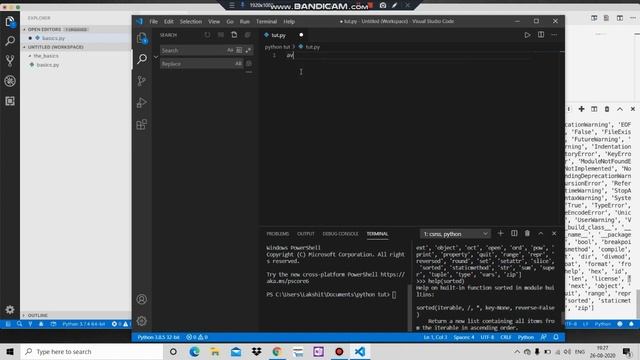
Task: Open Run and Debug view in front window
Action: tap(142, 102)
